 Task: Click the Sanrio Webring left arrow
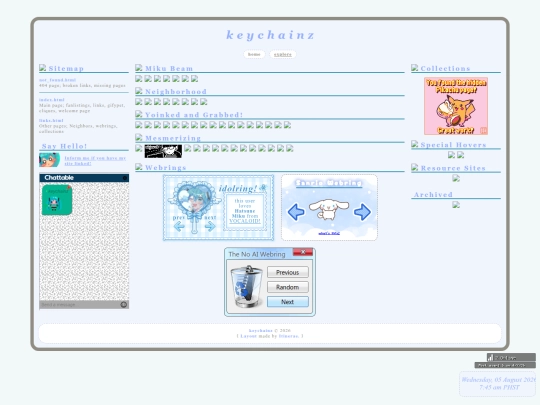[296, 212]
